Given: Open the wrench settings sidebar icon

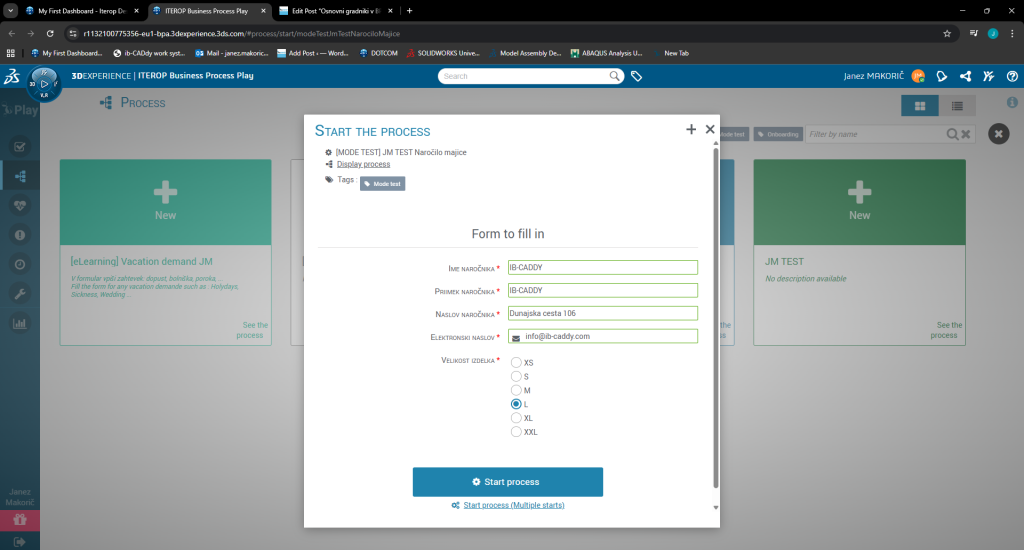Looking at the screenshot, I should 18,294.
